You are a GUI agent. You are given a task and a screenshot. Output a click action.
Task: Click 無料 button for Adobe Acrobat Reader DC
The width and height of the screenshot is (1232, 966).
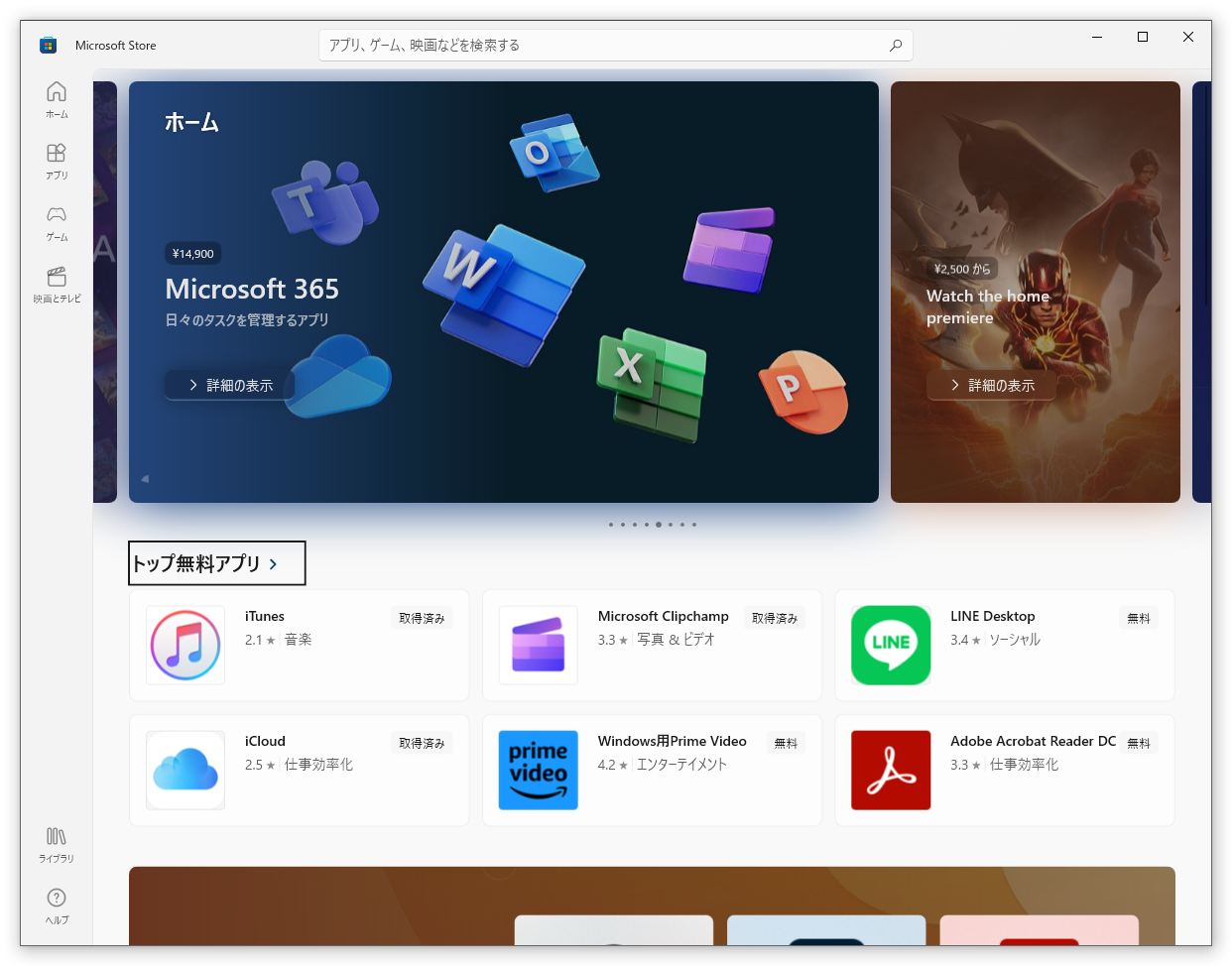point(1139,743)
